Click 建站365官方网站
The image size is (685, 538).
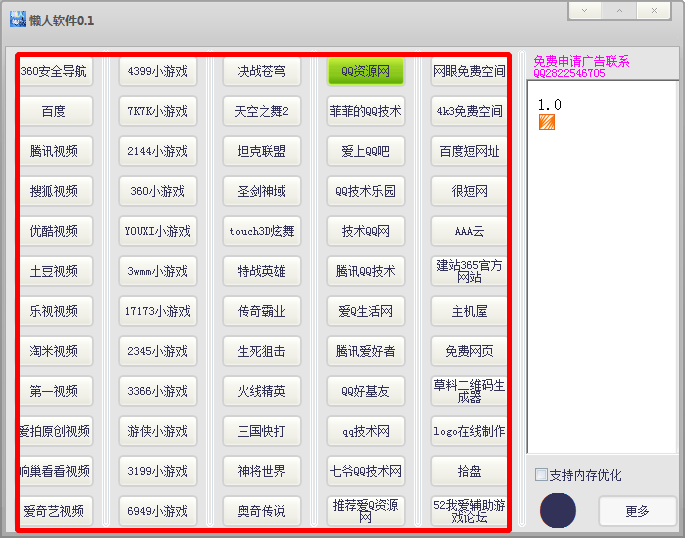469,271
